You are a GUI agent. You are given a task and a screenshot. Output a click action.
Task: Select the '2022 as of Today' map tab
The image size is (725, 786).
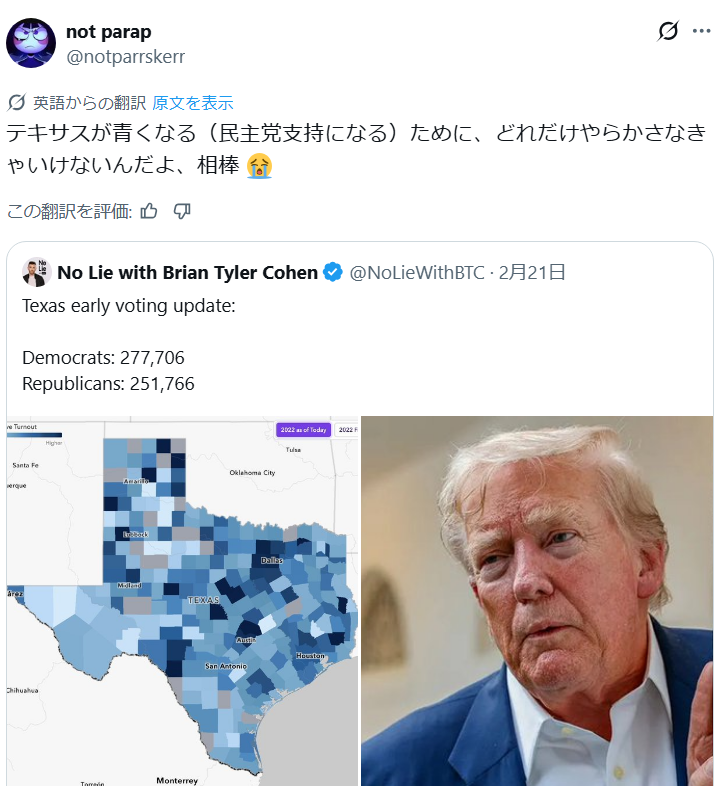[303, 430]
